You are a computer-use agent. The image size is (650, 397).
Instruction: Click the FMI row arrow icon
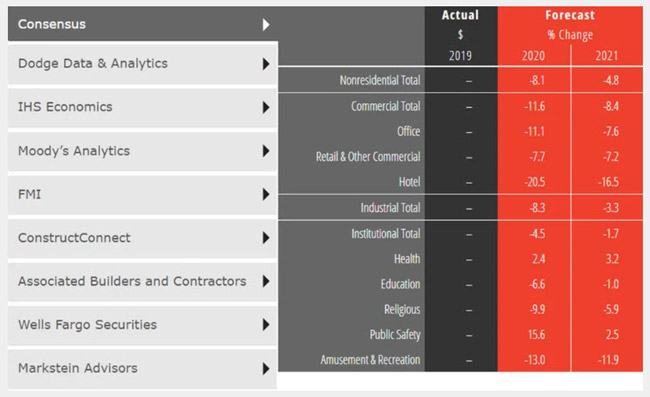[266, 194]
